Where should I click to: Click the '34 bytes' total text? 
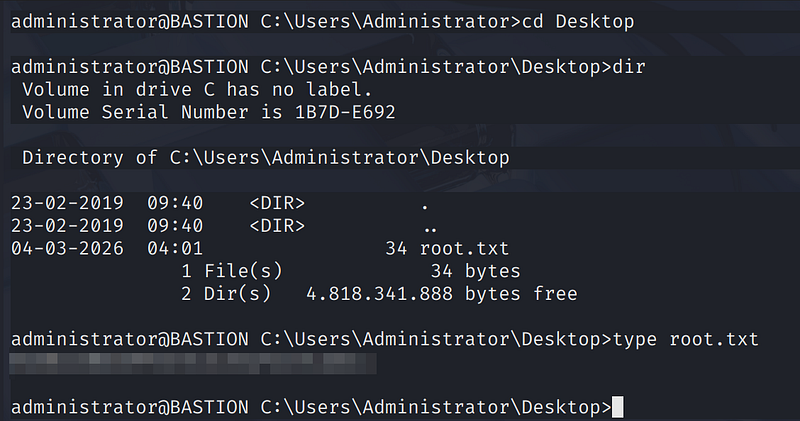coord(475,271)
